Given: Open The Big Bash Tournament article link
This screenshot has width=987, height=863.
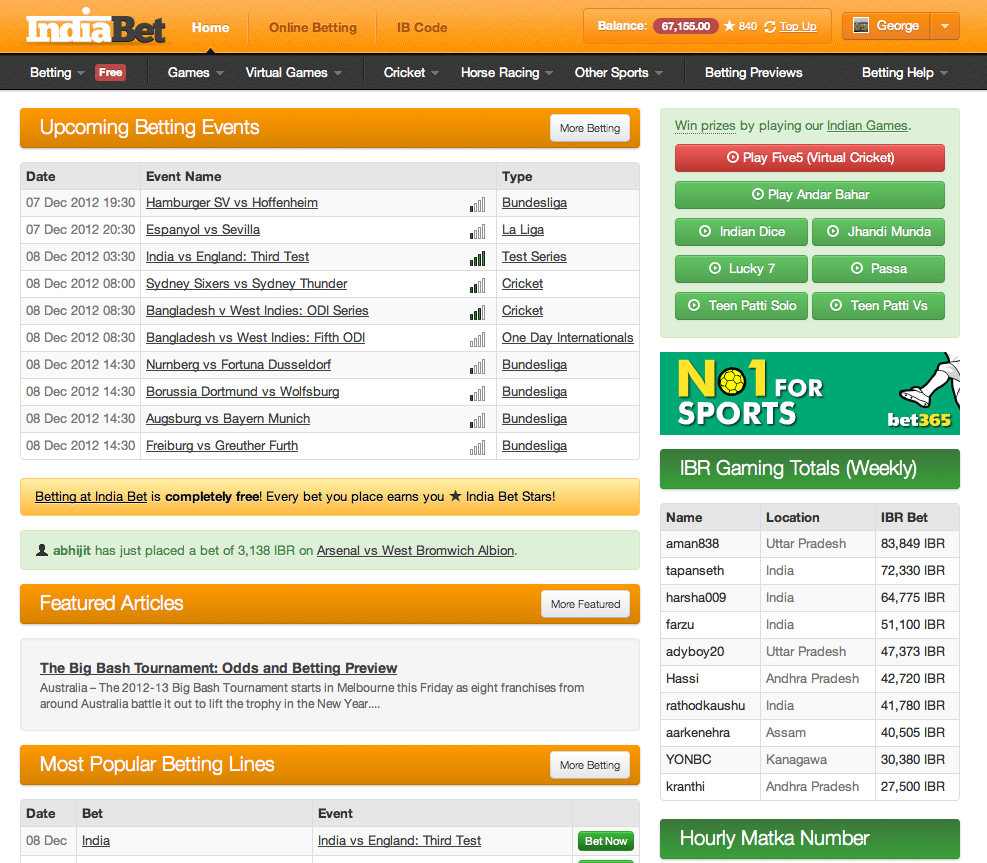Looking at the screenshot, I should (x=218, y=668).
